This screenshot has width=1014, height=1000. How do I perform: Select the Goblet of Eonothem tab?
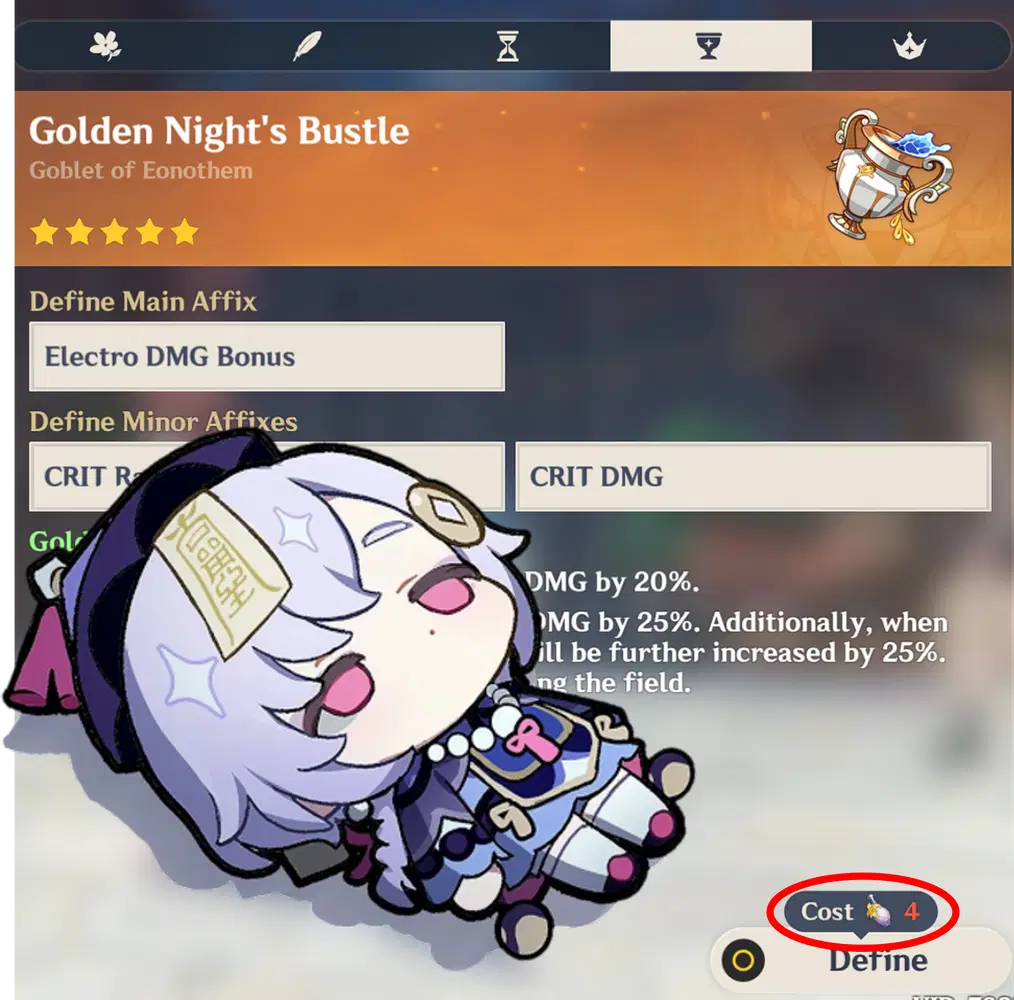[x=711, y=46]
